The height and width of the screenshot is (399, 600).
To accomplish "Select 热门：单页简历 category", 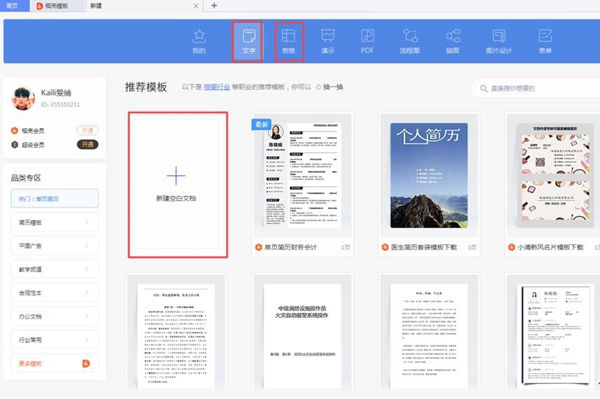I will 55,199.
